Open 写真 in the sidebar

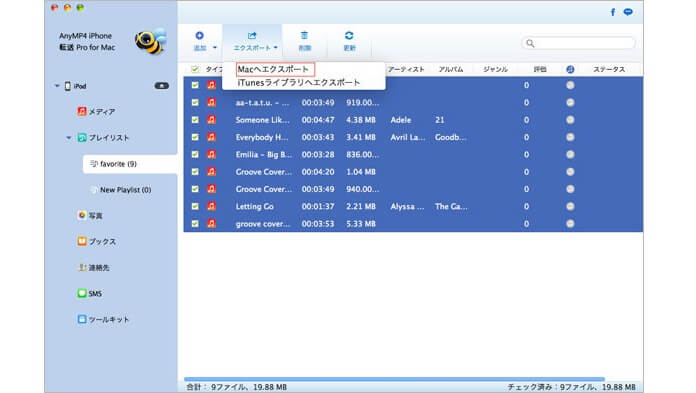(90, 216)
